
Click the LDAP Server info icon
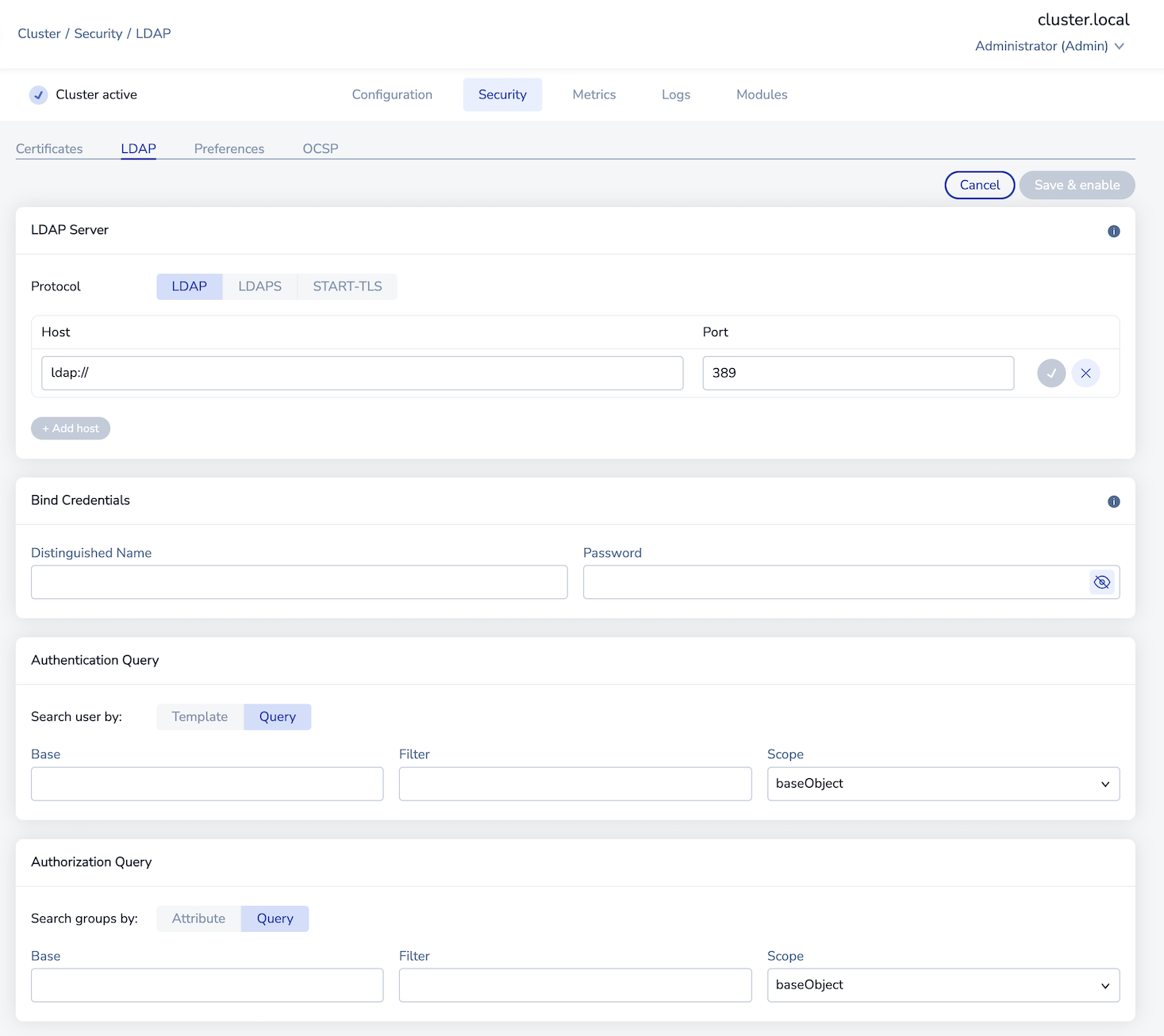[1113, 231]
